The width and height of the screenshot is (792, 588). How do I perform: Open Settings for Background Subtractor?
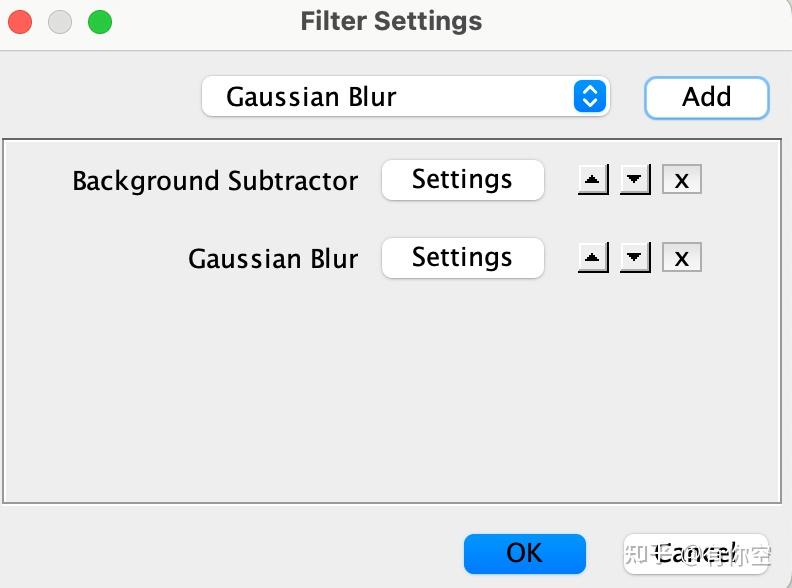pyautogui.click(x=462, y=180)
